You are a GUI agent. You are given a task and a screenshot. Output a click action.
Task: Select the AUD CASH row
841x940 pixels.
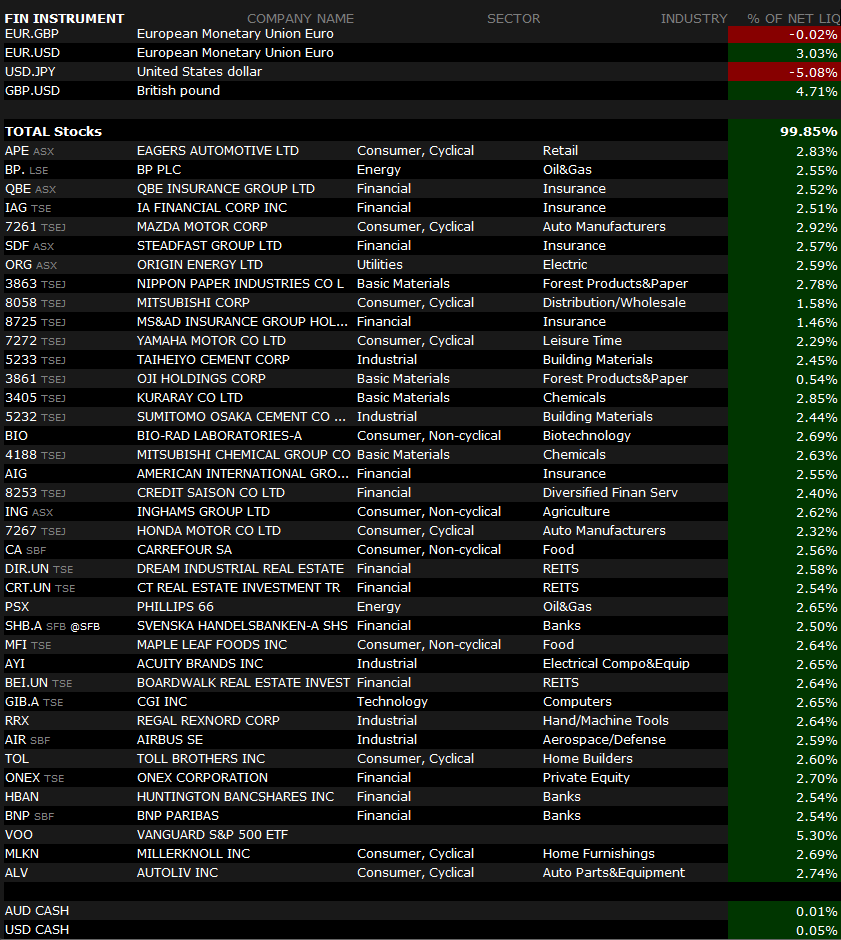tap(422, 911)
